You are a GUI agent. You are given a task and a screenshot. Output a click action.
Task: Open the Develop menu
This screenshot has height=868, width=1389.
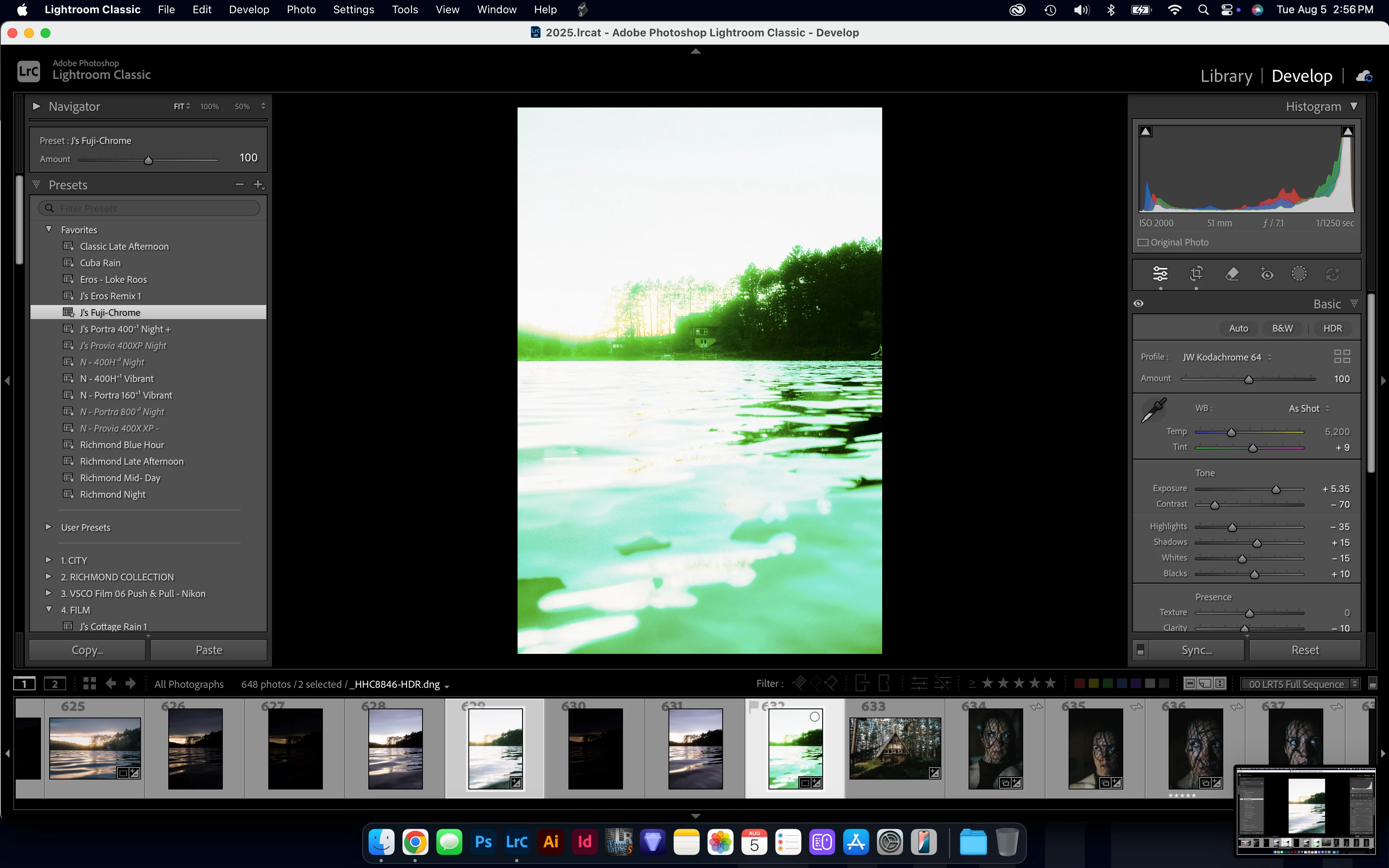[248, 9]
